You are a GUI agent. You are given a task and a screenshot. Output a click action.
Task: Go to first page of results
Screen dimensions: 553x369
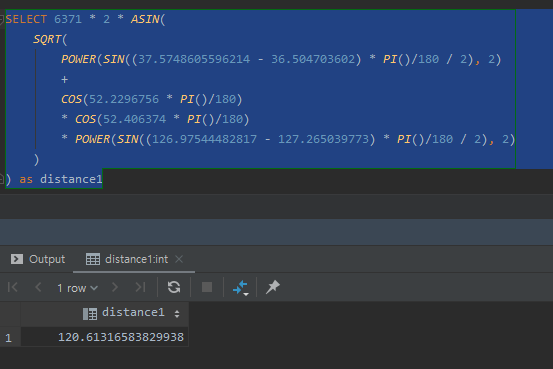click(13, 287)
